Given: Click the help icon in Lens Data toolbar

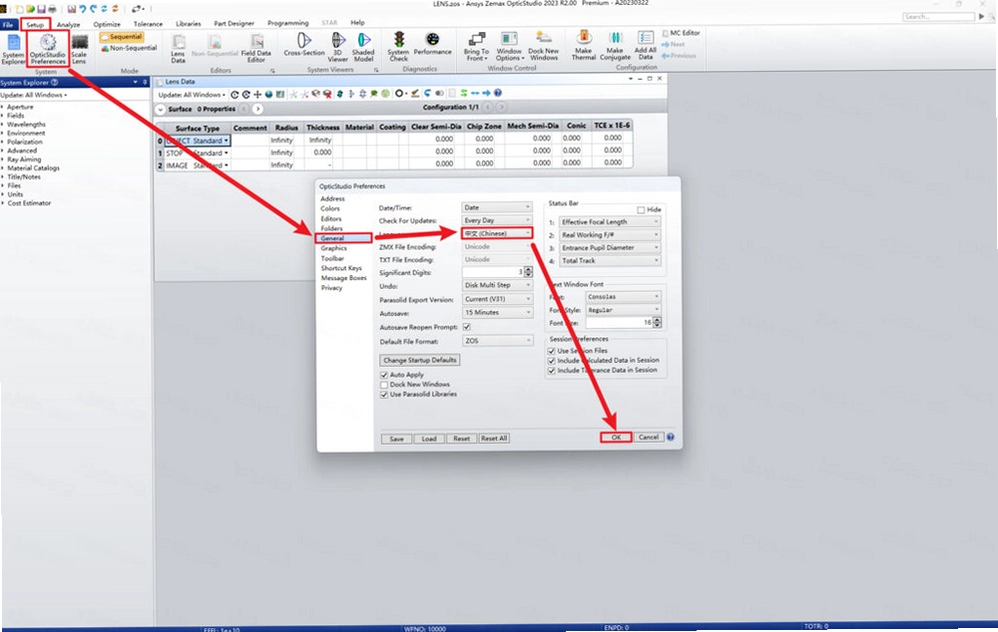Looking at the screenshot, I should coord(498,94).
